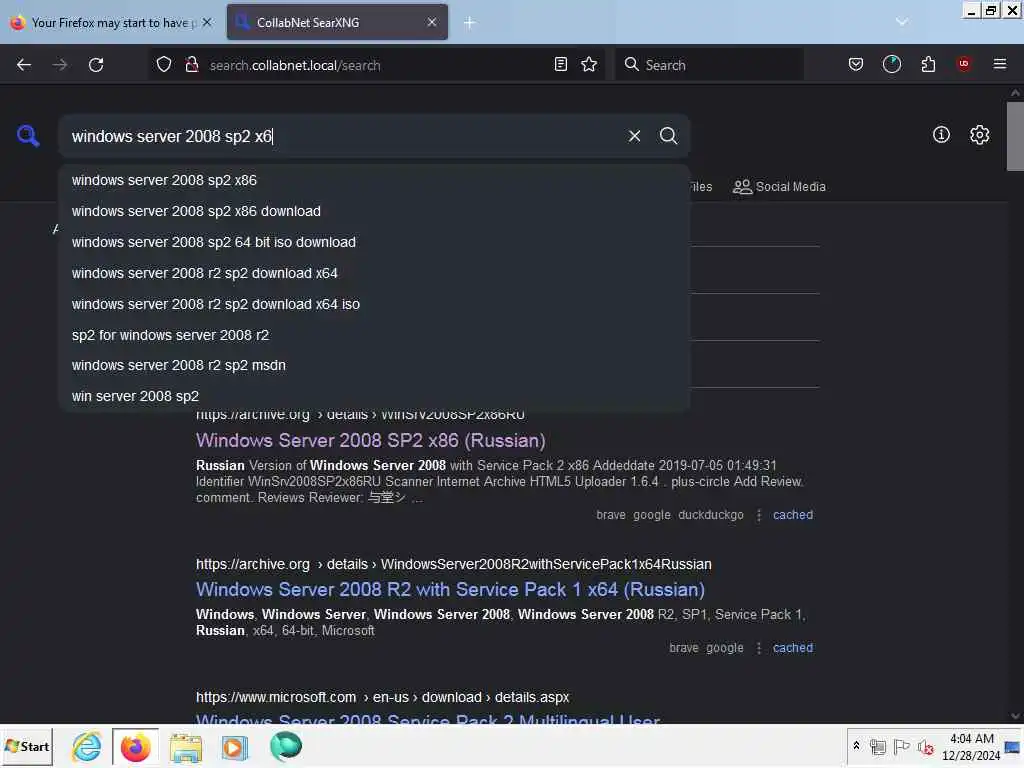Open cached link for R2 Service Pack 1 result
The width and height of the screenshot is (1024, 768).
[793, 648]
